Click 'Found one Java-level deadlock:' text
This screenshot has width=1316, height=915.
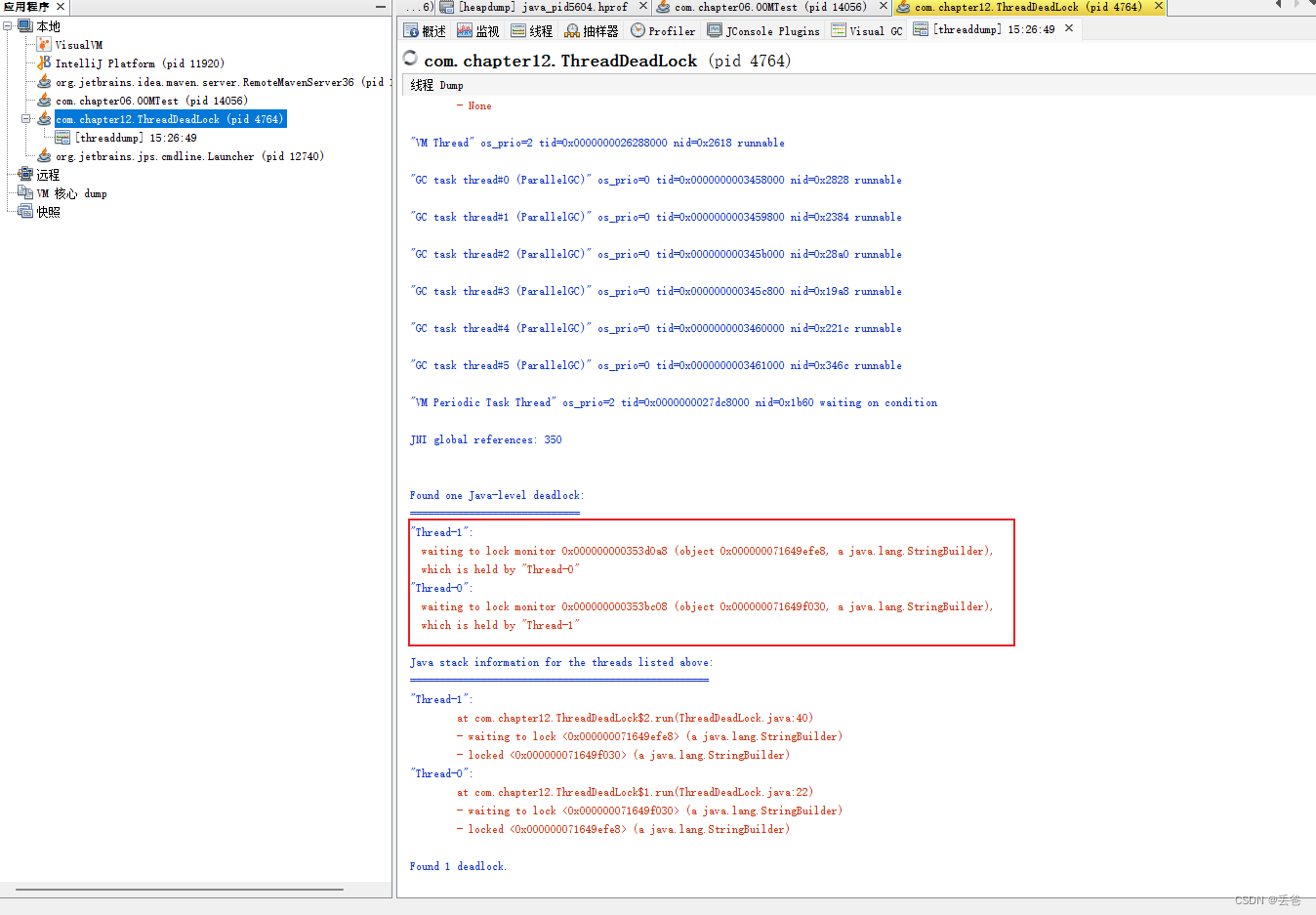pos(497,495)
